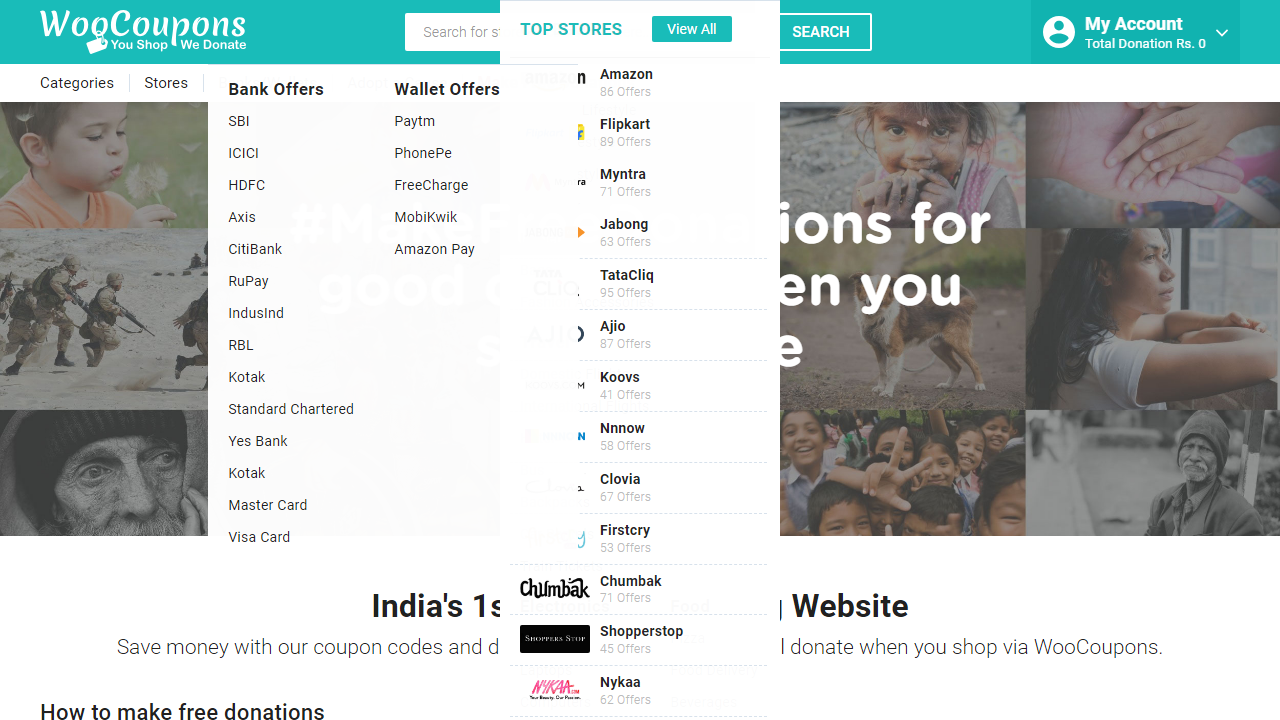Open the Firstcry store entry
The image size is (1280, 720).
pyautogui.click(x=625, y=530)
